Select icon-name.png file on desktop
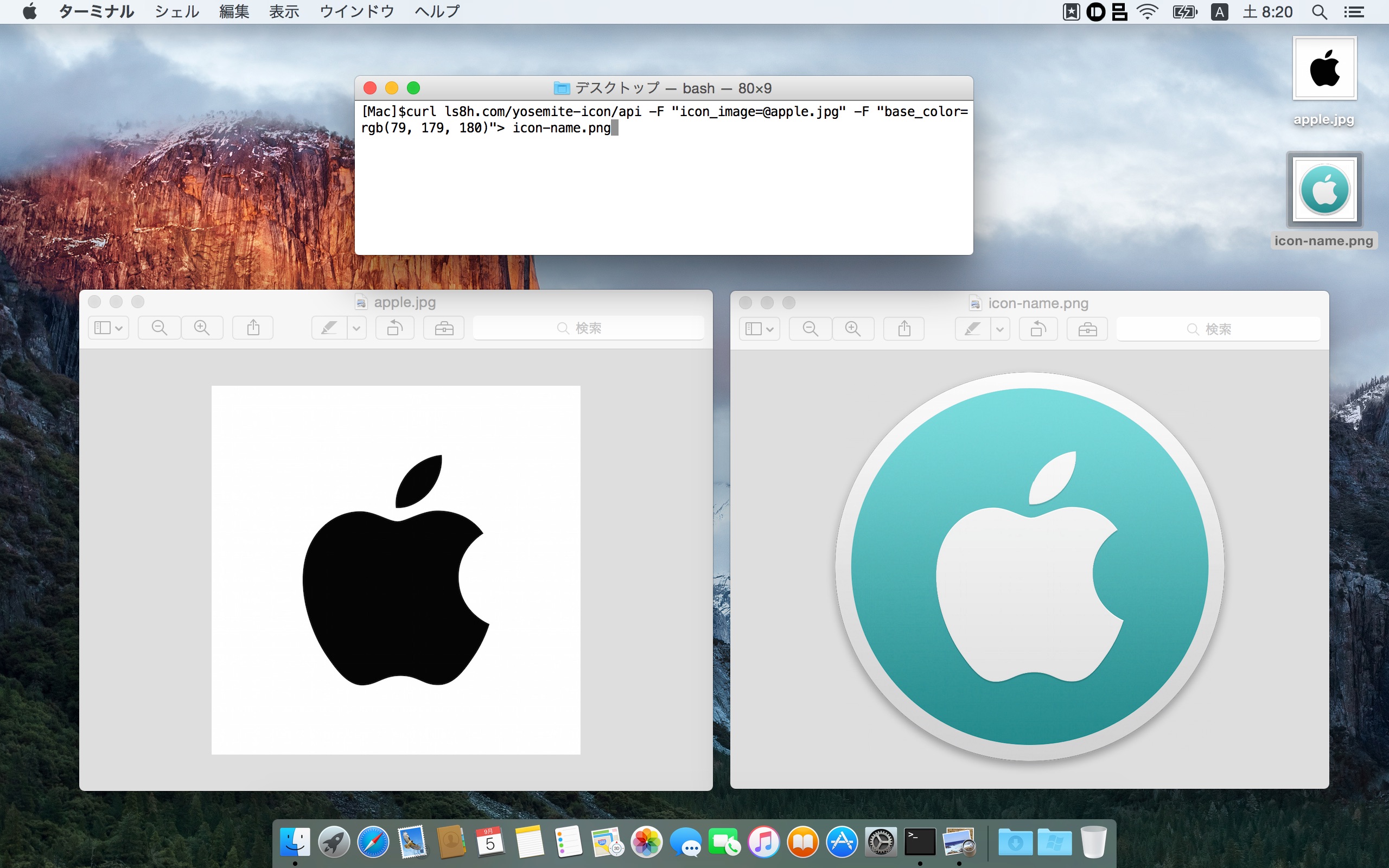This screenshot has height=868, width=1389. coord(1324,200)
